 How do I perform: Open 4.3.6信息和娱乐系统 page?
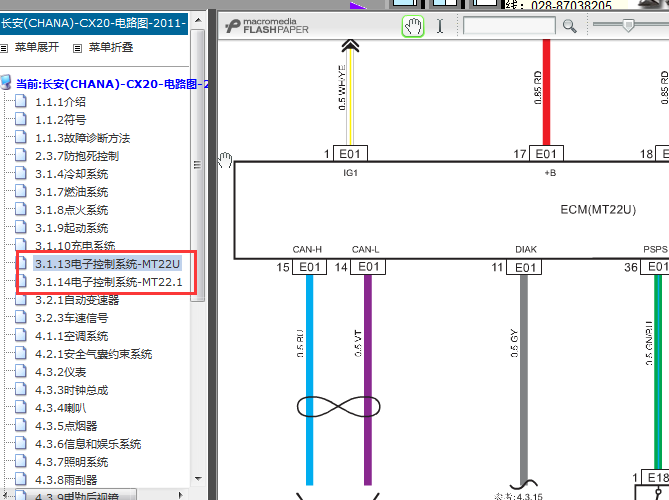[x=88, y=444]
